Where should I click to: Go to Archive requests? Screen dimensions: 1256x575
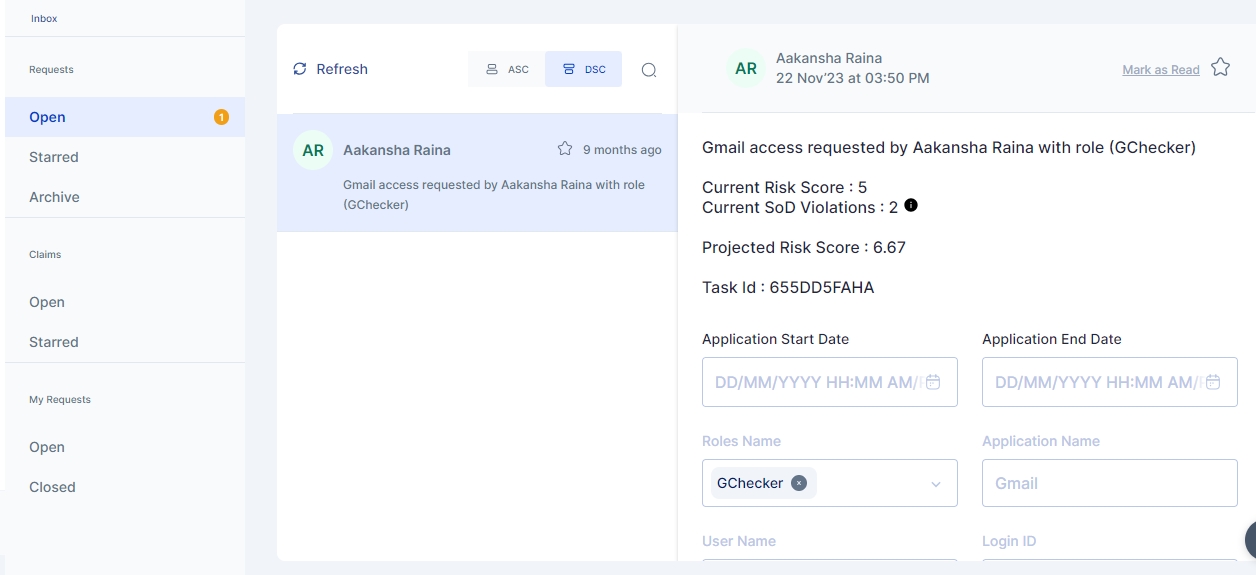(54, 197)
